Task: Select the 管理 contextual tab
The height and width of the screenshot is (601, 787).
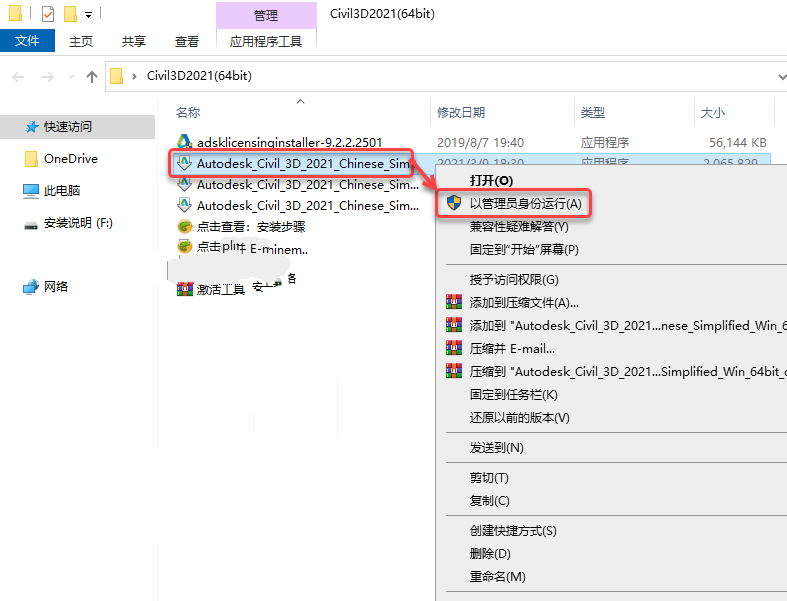Action: coord(266,15)
